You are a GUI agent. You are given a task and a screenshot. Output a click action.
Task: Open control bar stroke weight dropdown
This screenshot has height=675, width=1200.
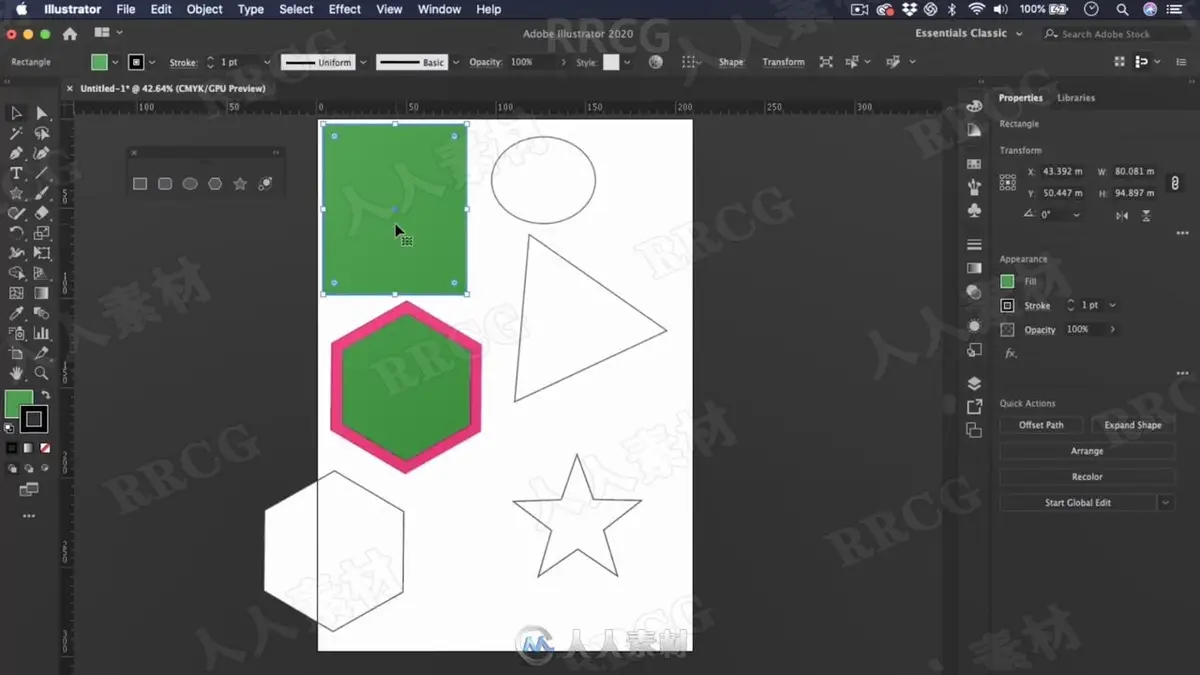267,62
